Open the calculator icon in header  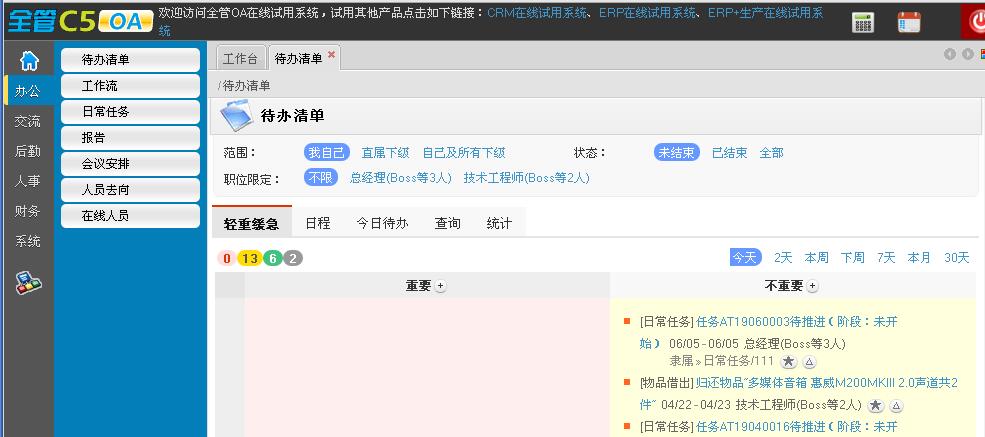coord(863,22)
